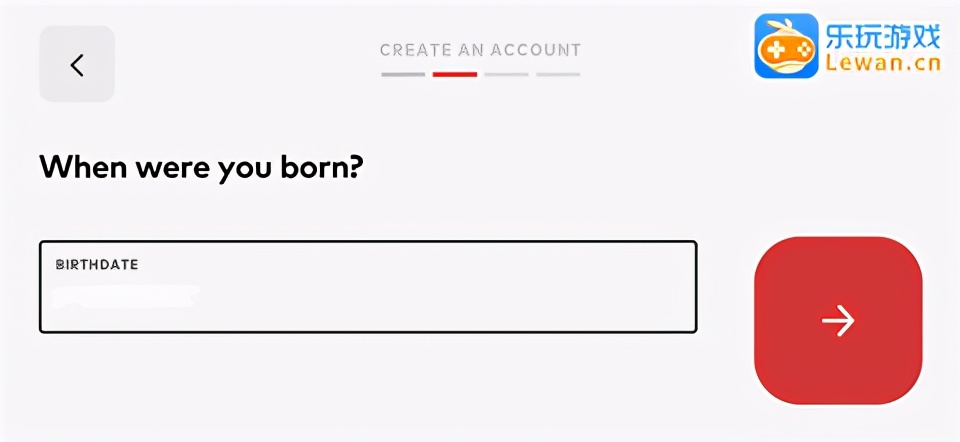This screenshot has width=960, height=442.
Task: Click the orange gamepad in the Lewan logo
Action: click(x=786, y=51)
